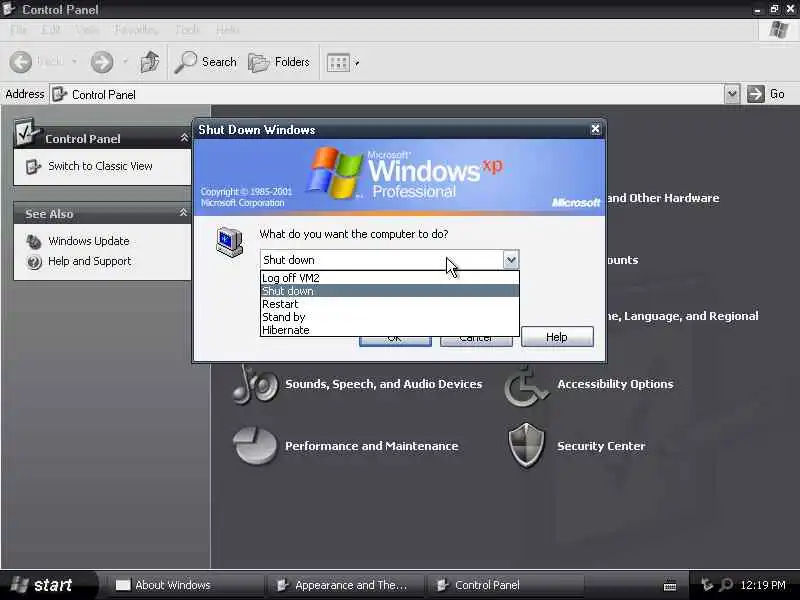Click the magnifier icon in system tray
800x600 pixels.
tap(726, 585)
